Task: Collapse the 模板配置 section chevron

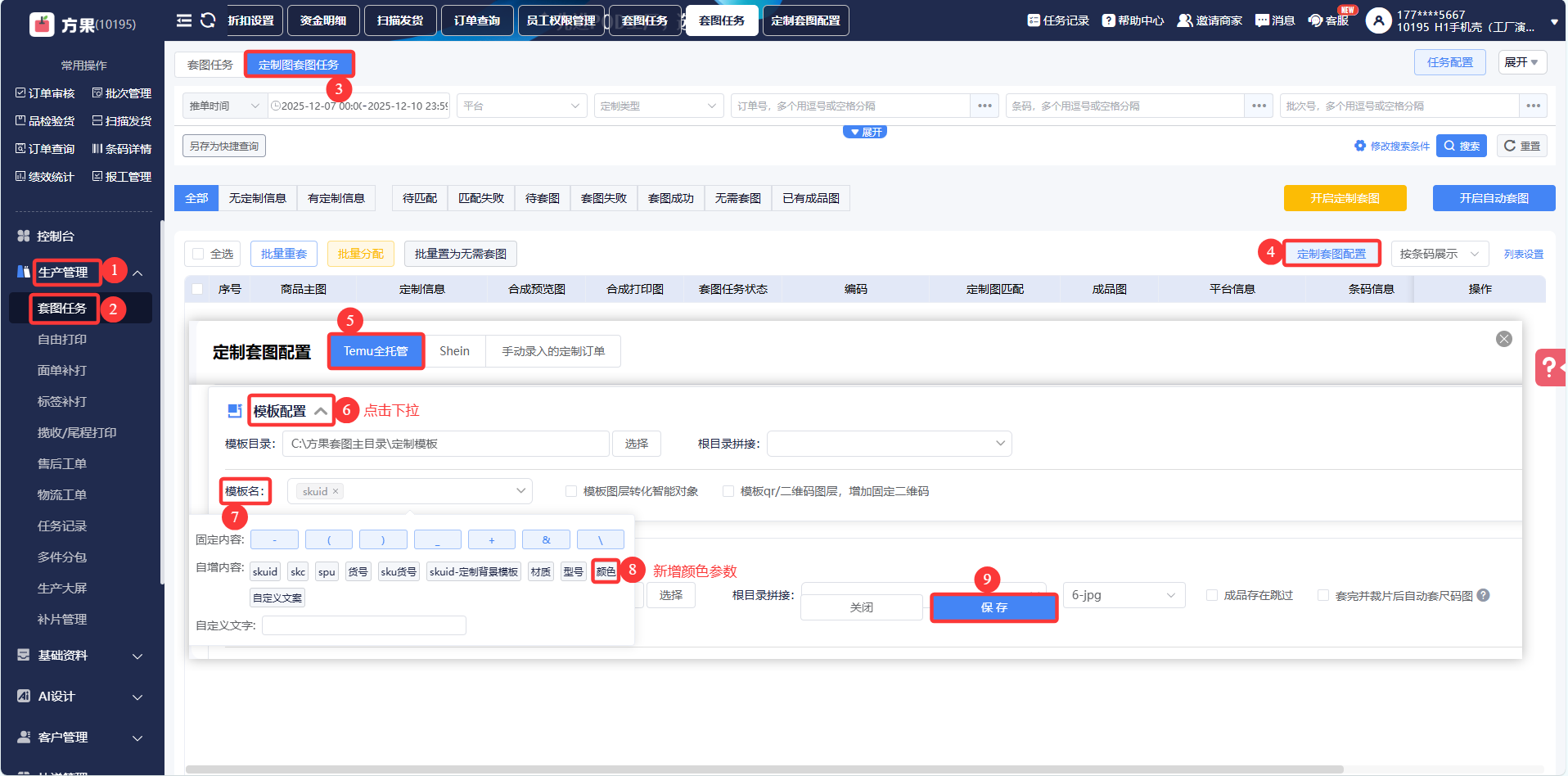Action: coord(321,411)
